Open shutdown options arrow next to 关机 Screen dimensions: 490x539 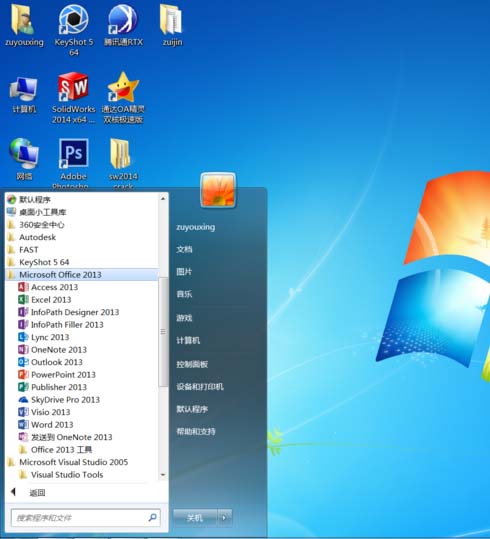[225, 517]
